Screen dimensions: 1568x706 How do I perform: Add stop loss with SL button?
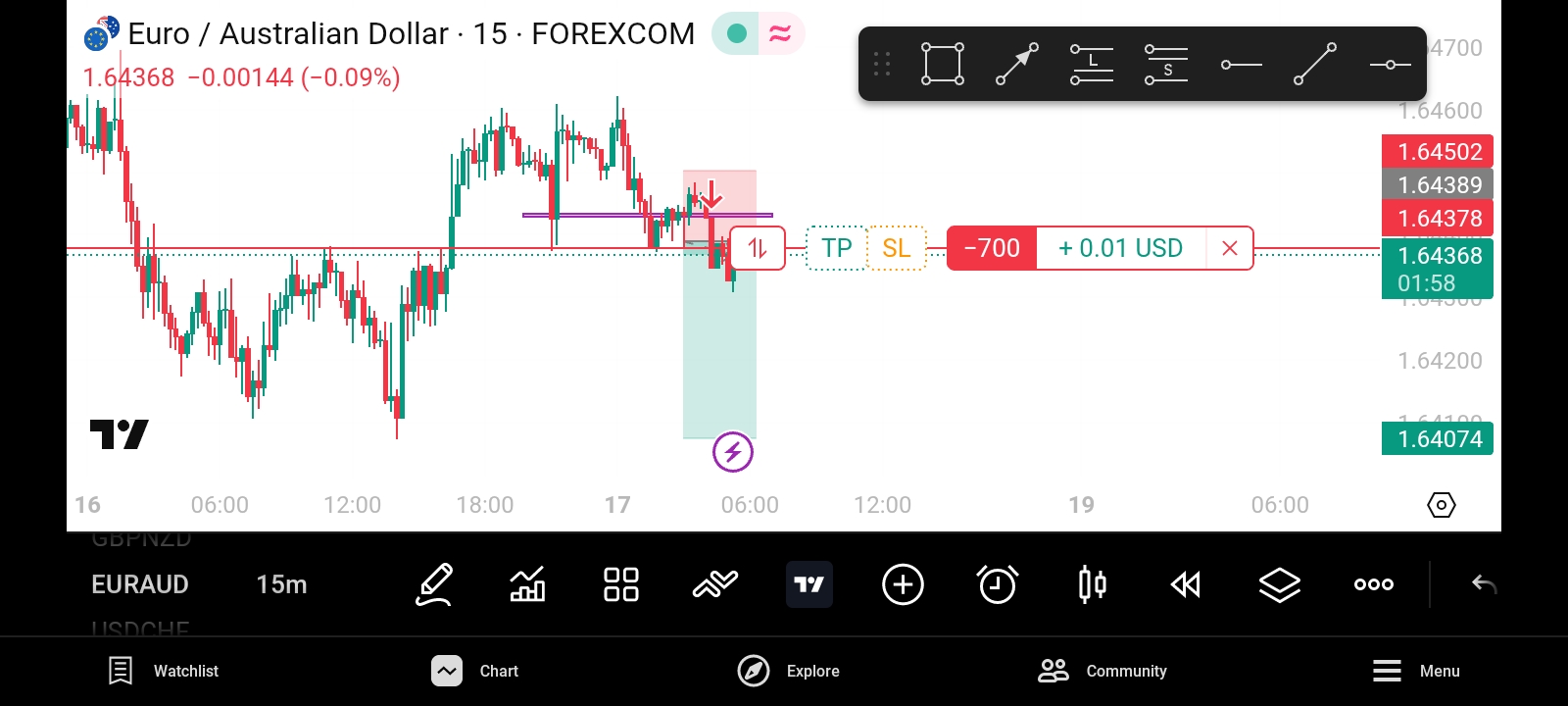pos(897,248)
